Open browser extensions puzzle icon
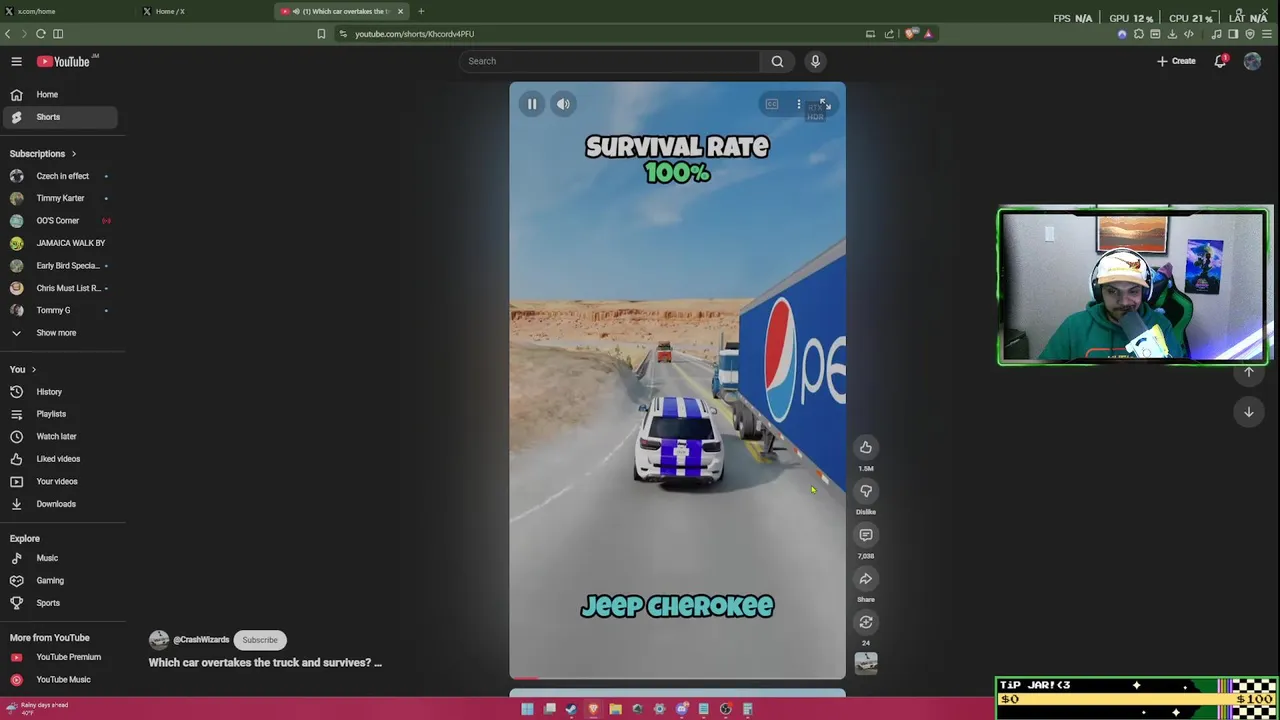The image size is (1280, 720). [1138, 34]
